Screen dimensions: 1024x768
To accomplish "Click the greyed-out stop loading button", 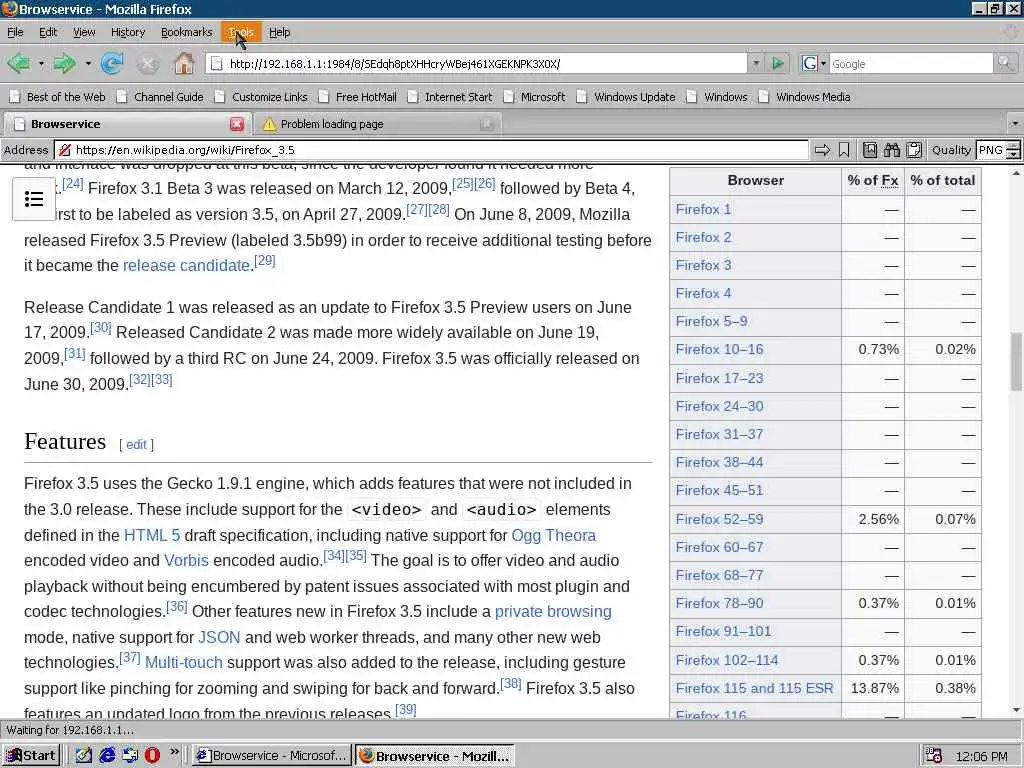I will (x=148, y=63).
